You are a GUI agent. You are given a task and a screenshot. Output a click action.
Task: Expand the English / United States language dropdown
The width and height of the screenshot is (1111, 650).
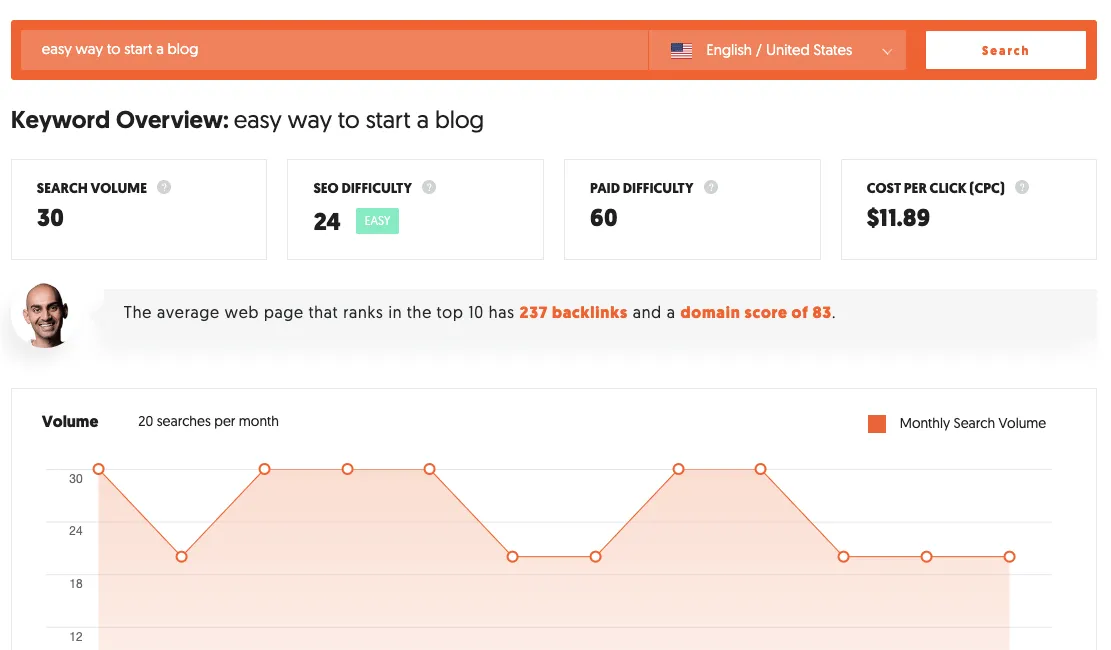pyautogui.click(x=780, y=50)
